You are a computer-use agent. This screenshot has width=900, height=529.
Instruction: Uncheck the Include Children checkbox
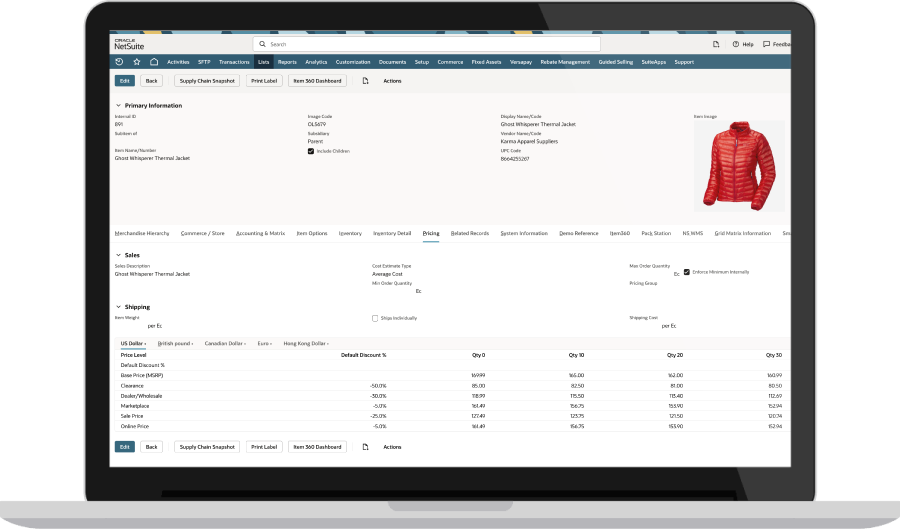tap(311, 151)
